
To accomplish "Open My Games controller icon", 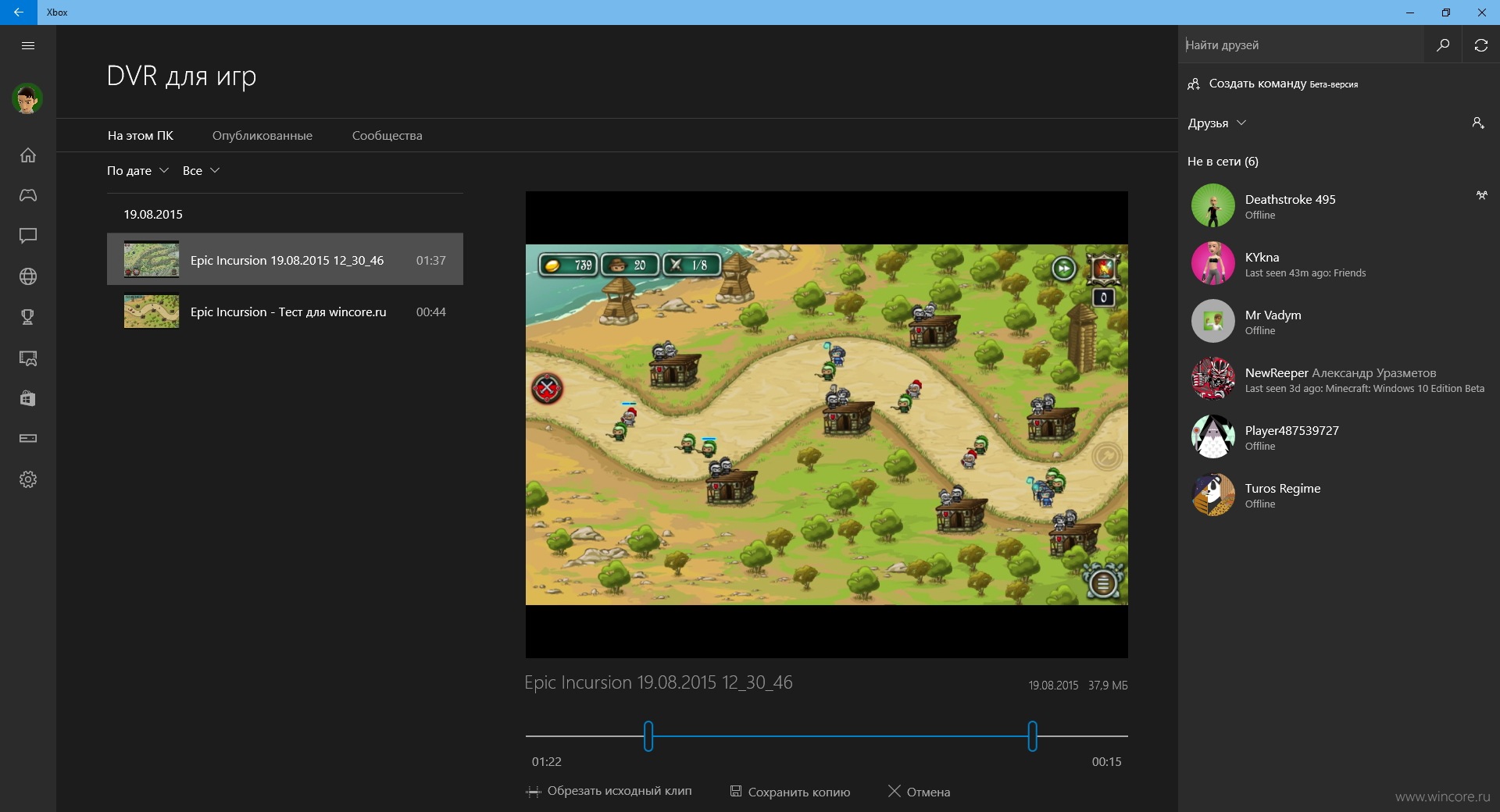I will click(x=28, y=195).
